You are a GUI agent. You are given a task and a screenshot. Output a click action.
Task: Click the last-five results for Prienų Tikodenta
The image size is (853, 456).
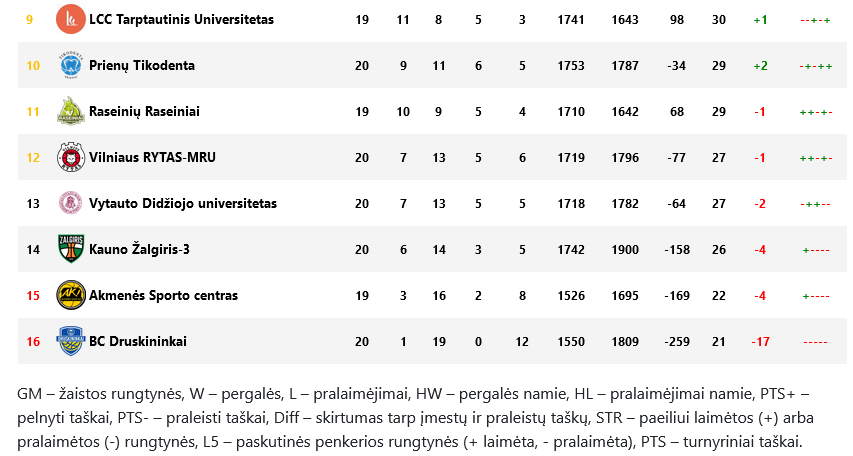[x=815, y=66]
